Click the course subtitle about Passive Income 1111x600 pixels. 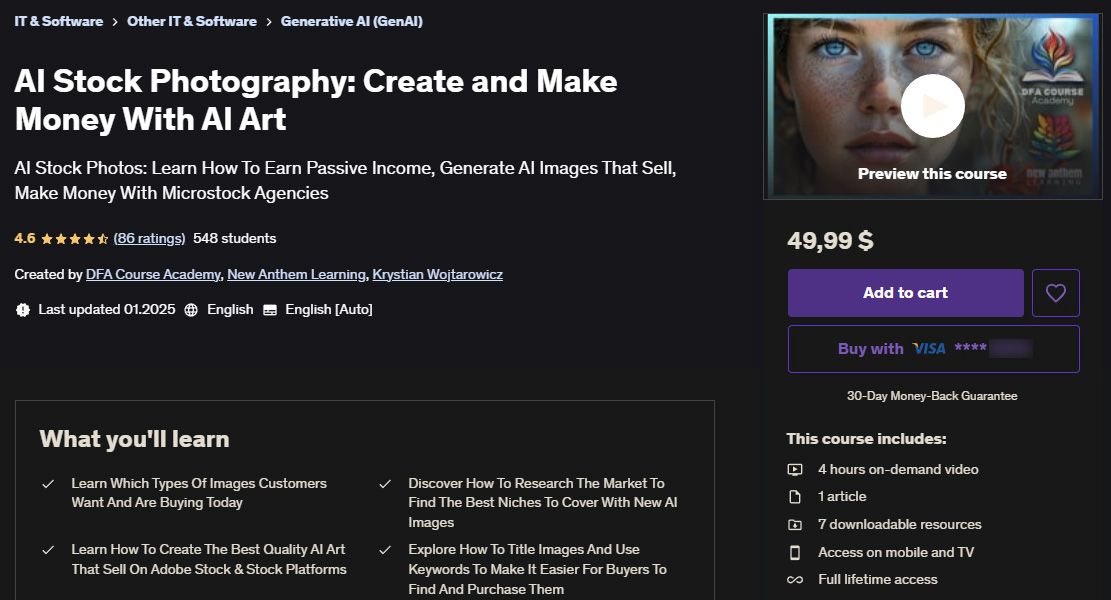pyautogui.click(x=345, y=180)
